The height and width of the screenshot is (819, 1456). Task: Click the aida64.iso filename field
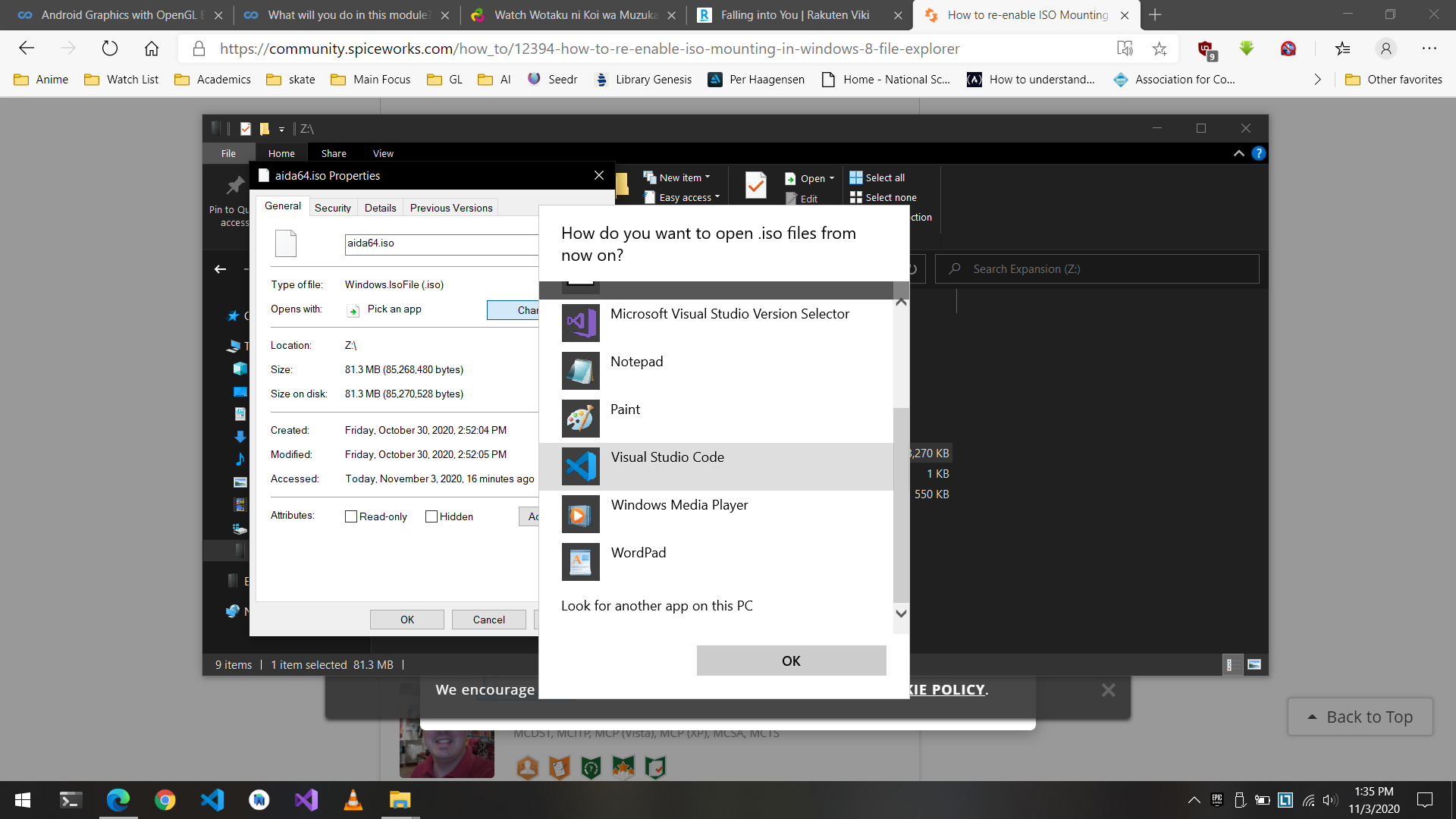pos(441,243)
